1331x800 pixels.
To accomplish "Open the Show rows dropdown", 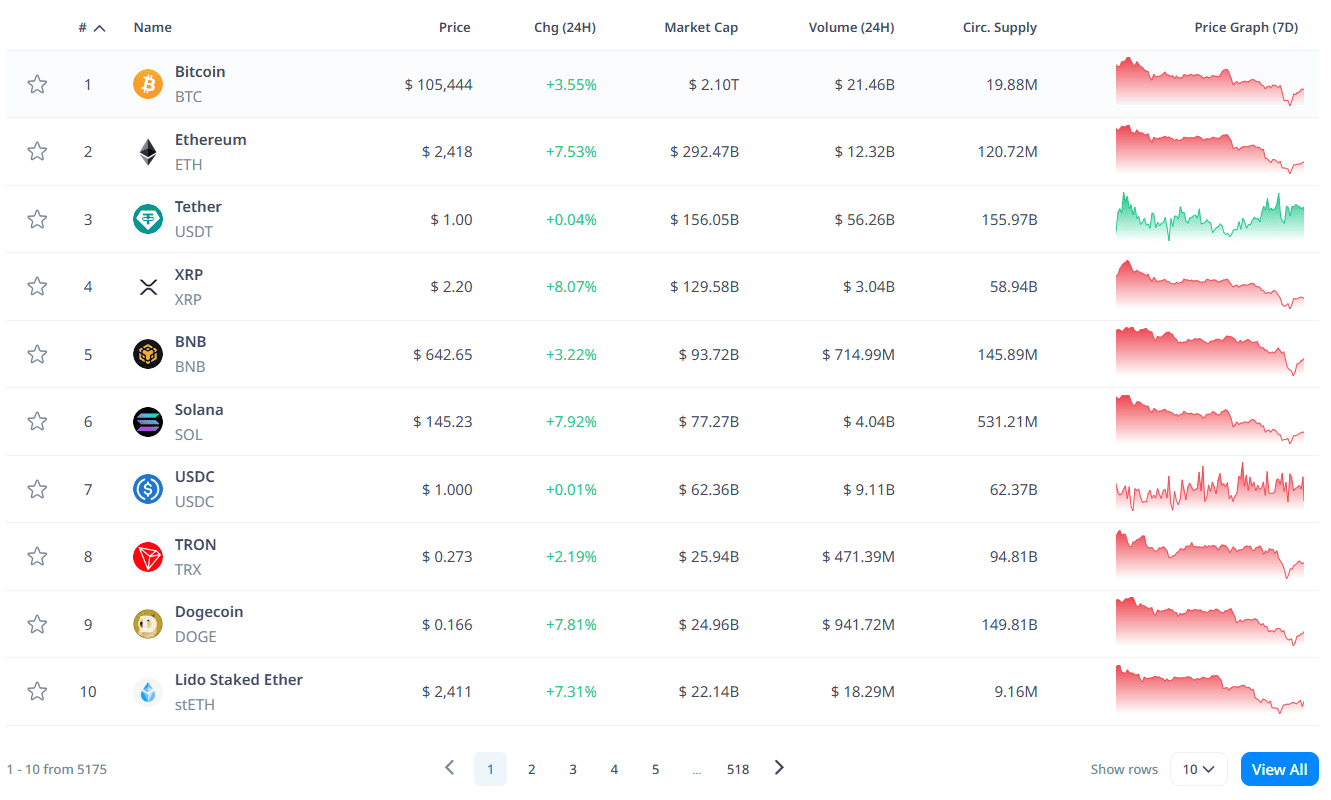I will [x=1198, y=769].
